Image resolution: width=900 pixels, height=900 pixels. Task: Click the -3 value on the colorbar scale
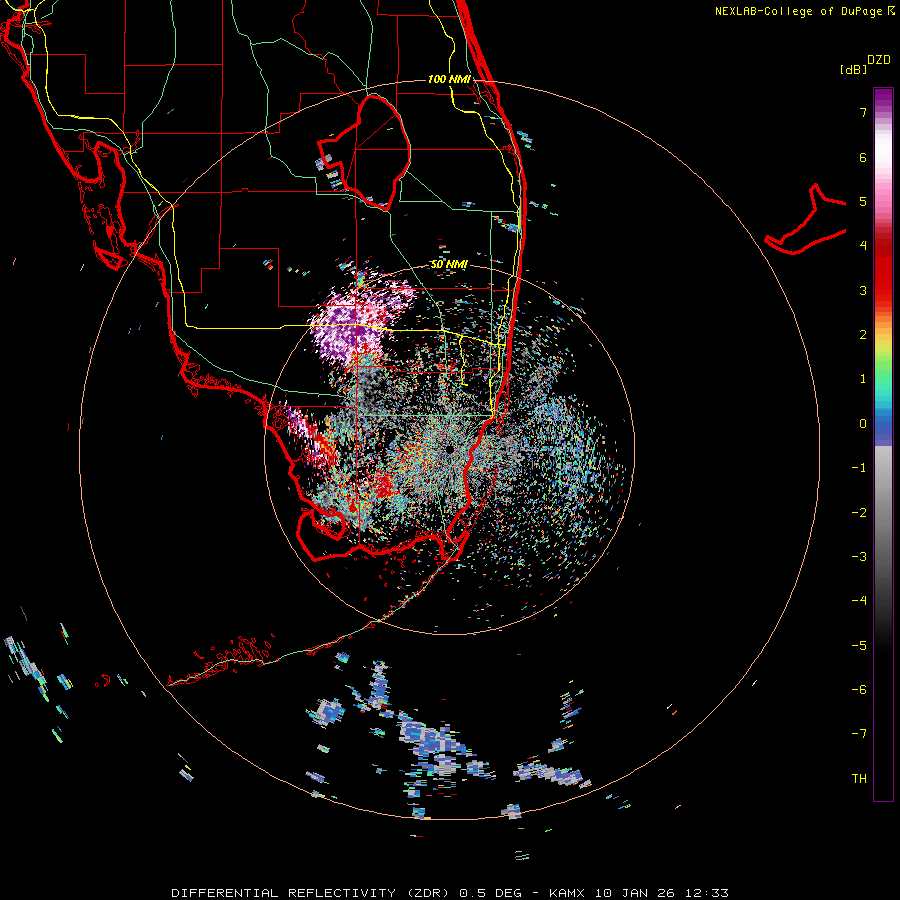tap(859, 557)
